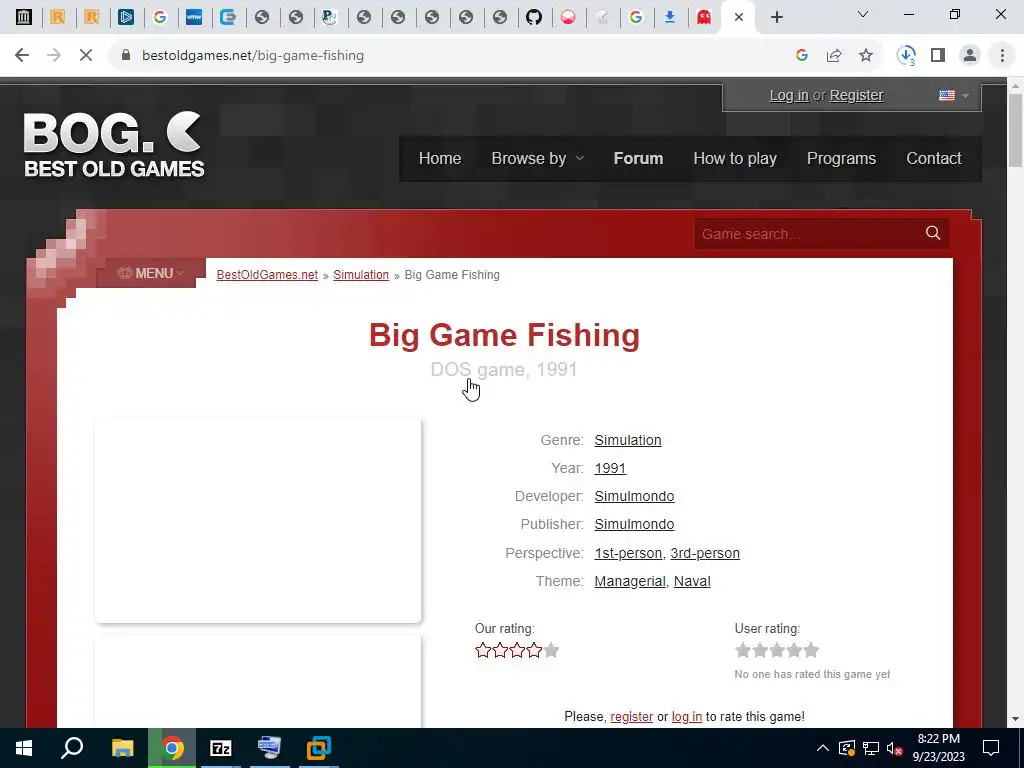Open the downloads extension icon
The height and width of the screenshot is (768, 1024).
pyautogui.click(x=906, y=56)
